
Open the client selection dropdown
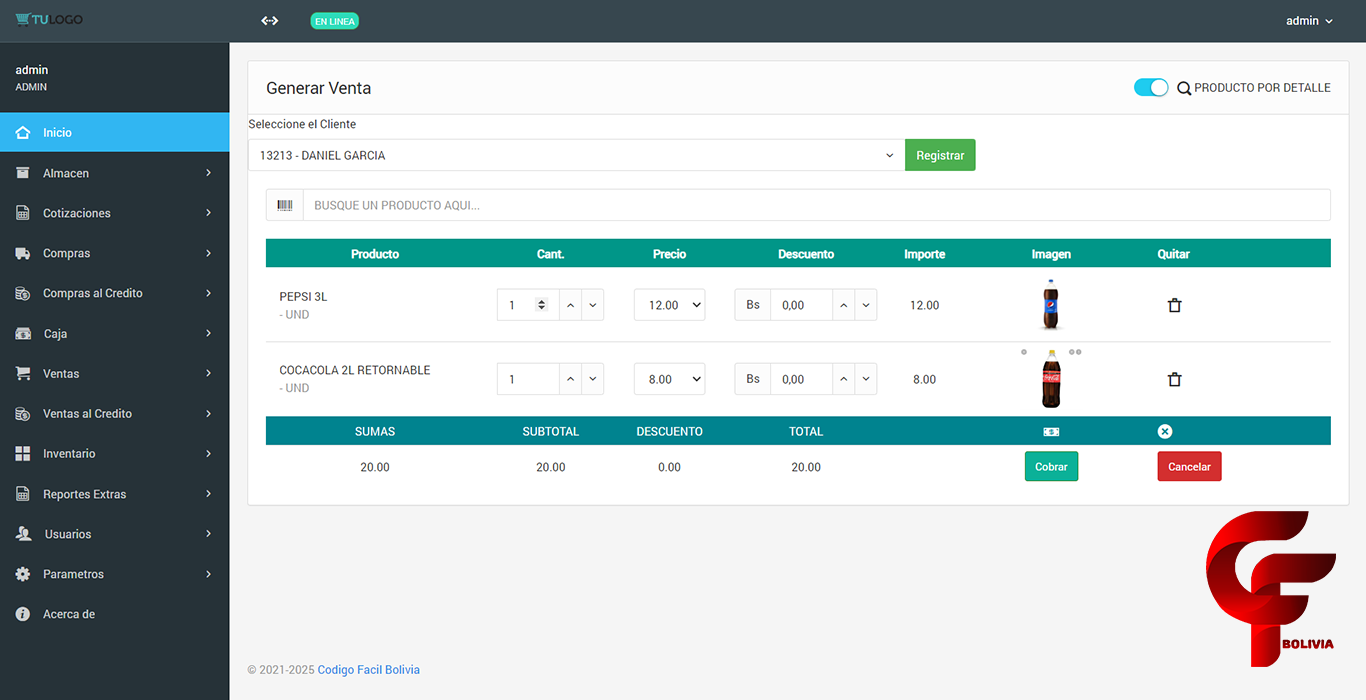pyautogui.click(x=576, y=155)
